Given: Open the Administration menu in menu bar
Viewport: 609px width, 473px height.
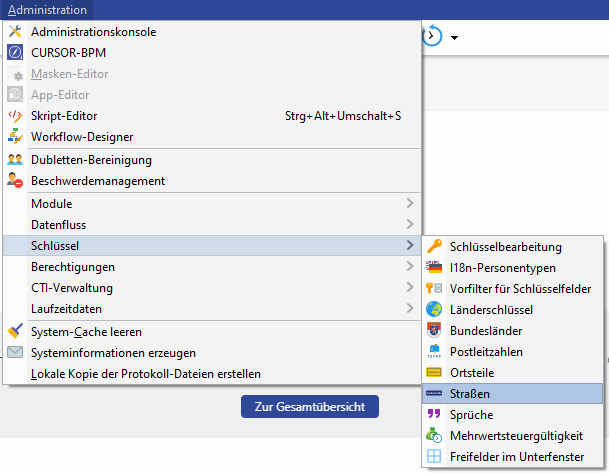Looking at the screenshot, I should [x=47, y=10].
